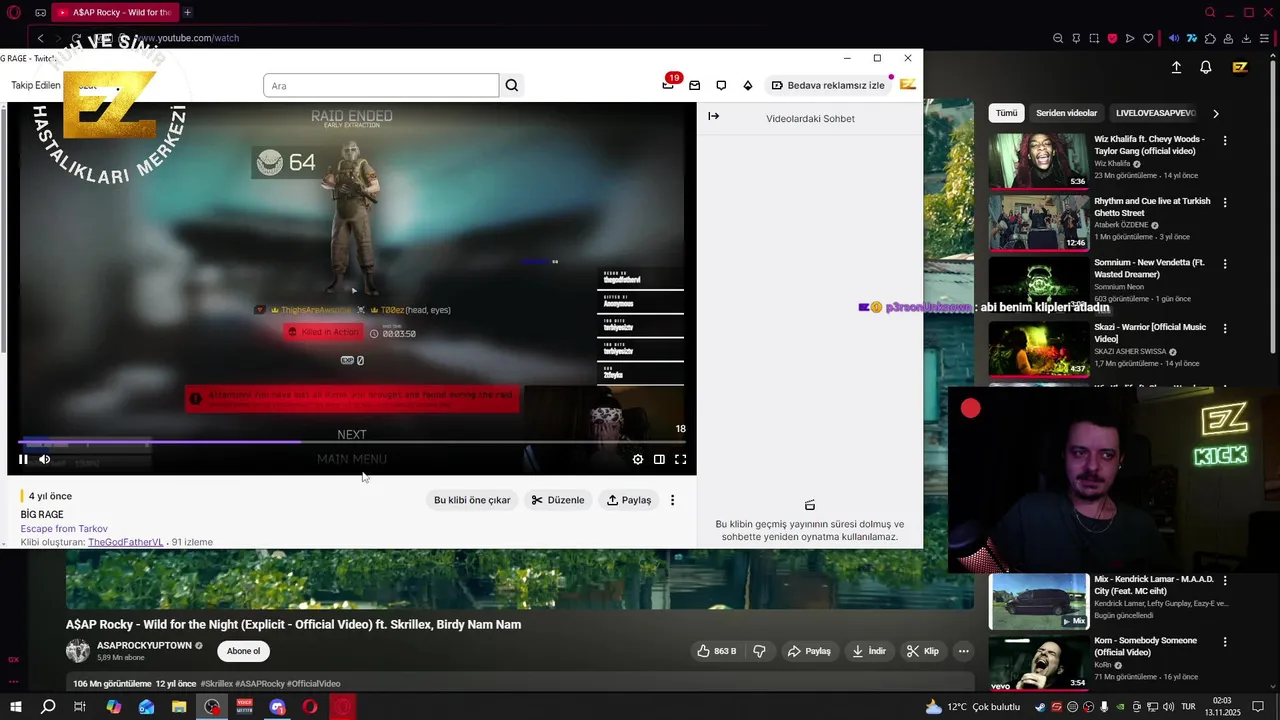Click 'Bu klibi öne çıkar' button

(x=472, y=500)
